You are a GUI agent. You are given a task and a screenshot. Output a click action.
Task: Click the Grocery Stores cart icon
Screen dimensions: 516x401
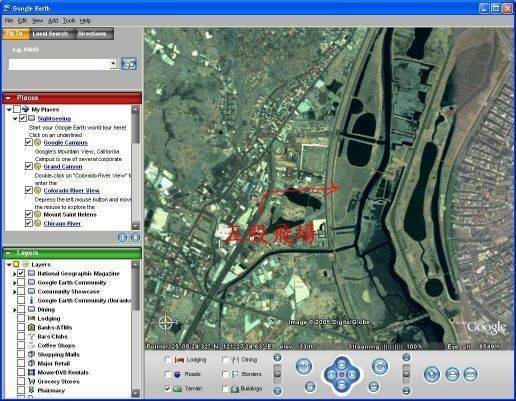click(x=31, y=381)
